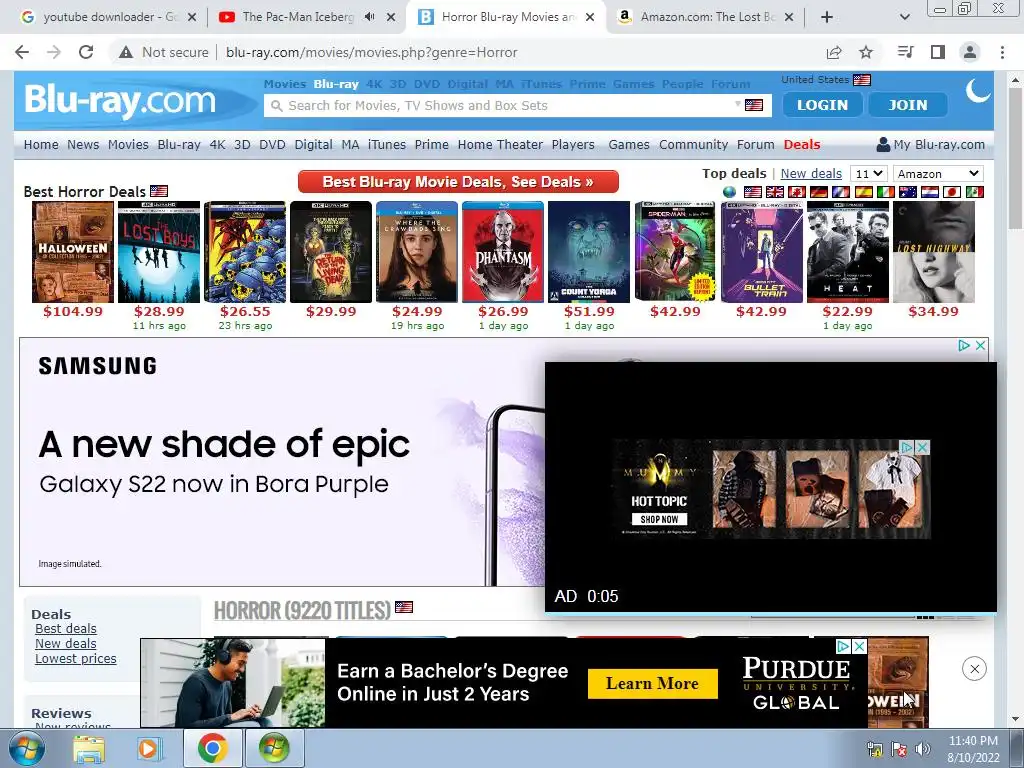Screen dimensions: 1024x768
Task: Open new browser tab
Action: click(x=827, y=17)
